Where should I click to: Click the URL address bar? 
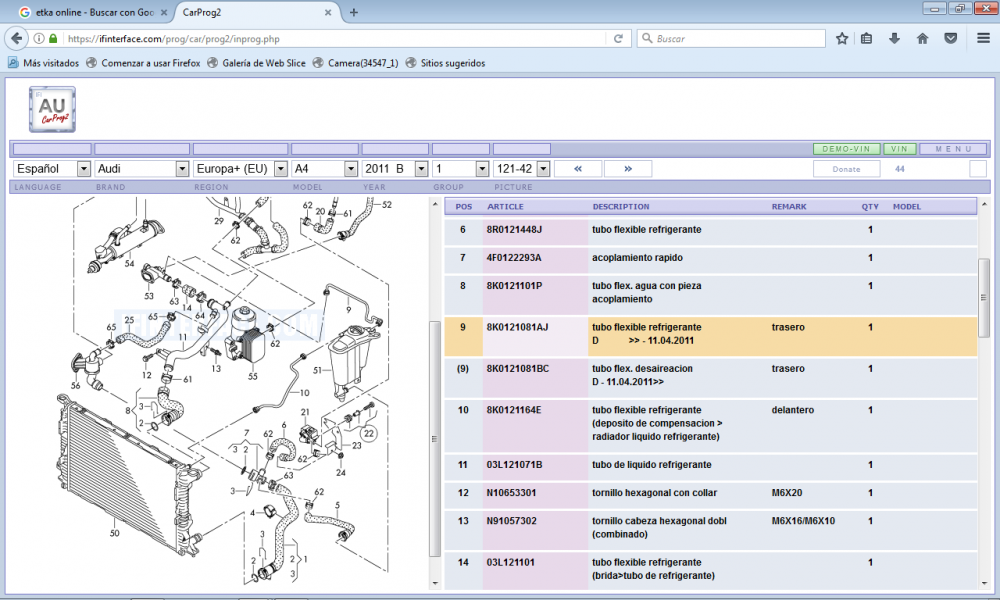coord(335,38)
